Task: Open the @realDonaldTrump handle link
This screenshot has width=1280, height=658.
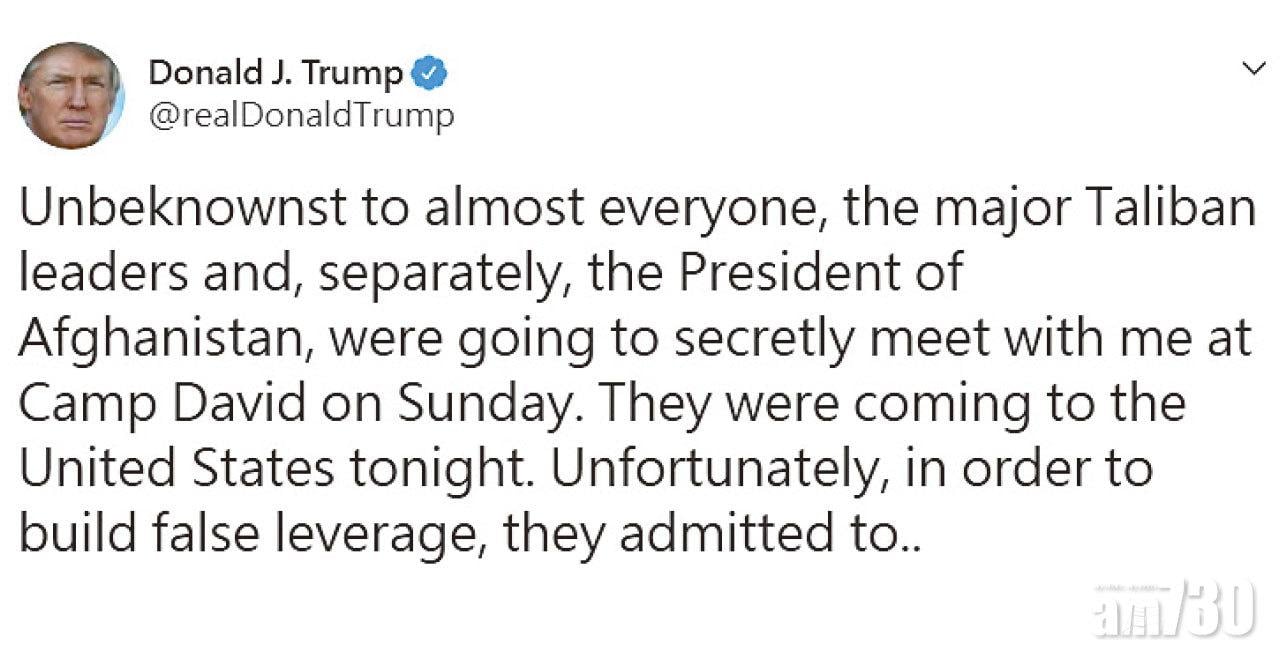Action: pyautogui.click(x=301, y=117)
